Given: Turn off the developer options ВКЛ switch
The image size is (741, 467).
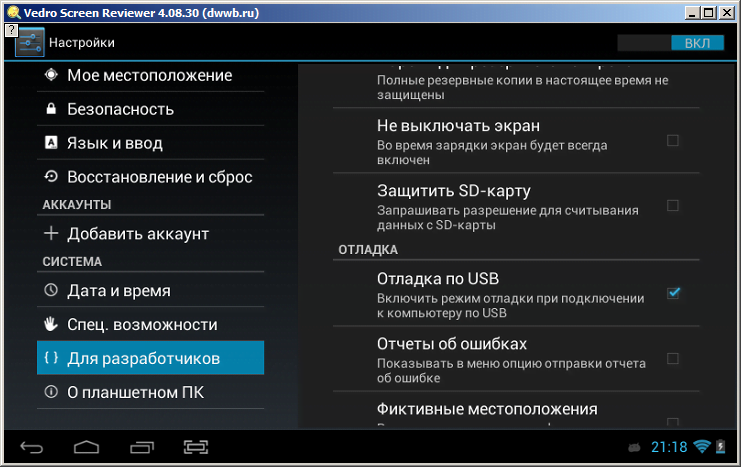Looking at the screenshot, I should [671, 43].
